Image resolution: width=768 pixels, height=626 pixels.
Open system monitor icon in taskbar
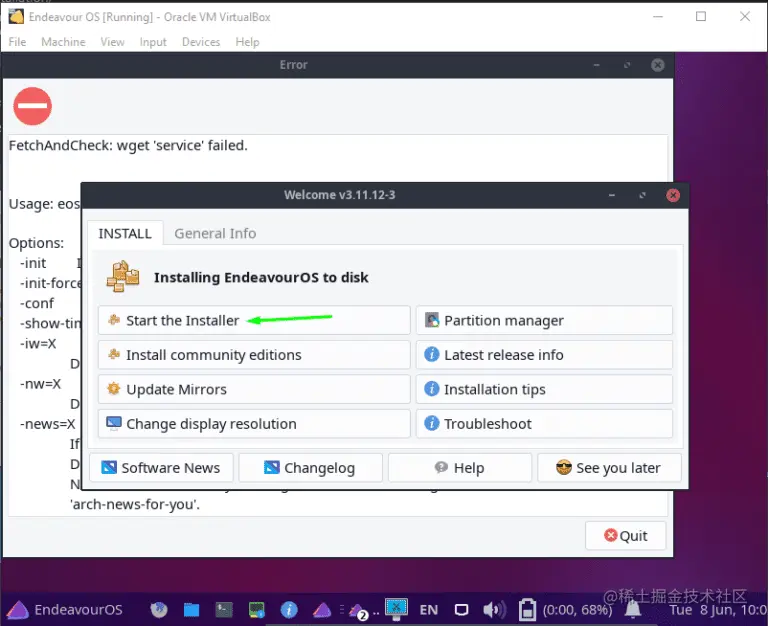point(257,610)
